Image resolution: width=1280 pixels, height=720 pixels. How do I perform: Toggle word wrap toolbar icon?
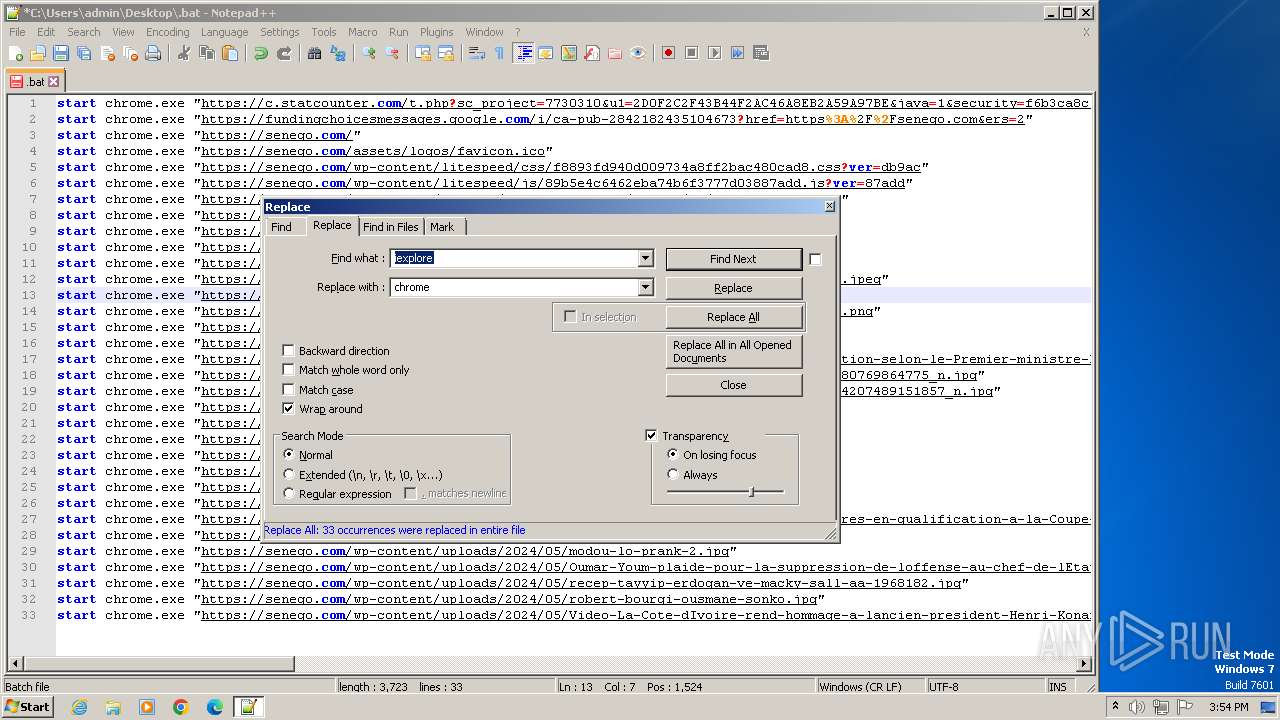(x=477, y=53)
